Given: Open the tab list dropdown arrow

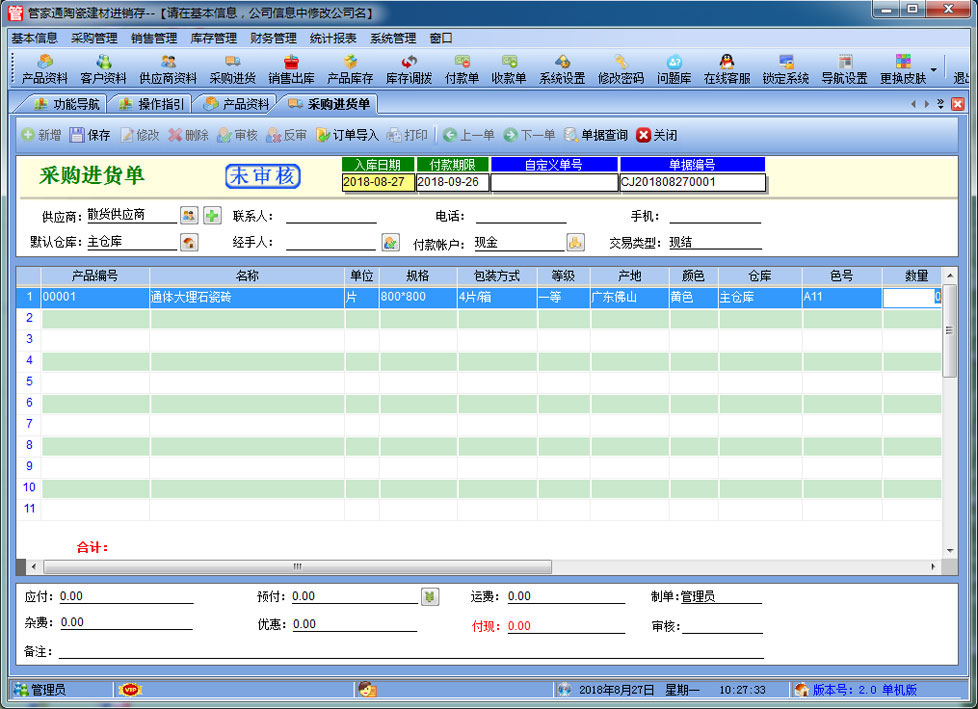Looking at the screenshot, I should 940,104.
